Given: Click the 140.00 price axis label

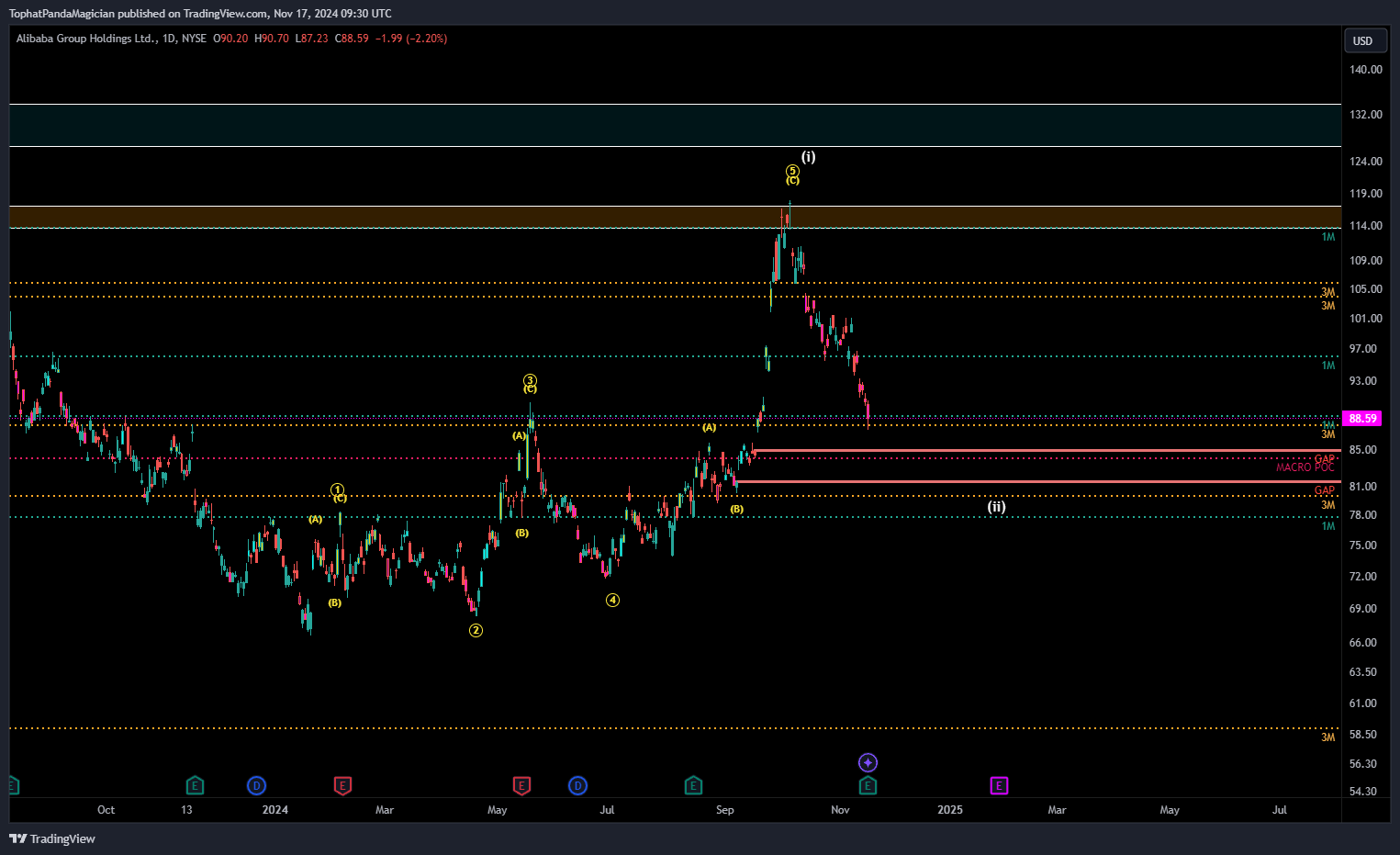Looking at the screenshot, I should (x=1365, y=69).
